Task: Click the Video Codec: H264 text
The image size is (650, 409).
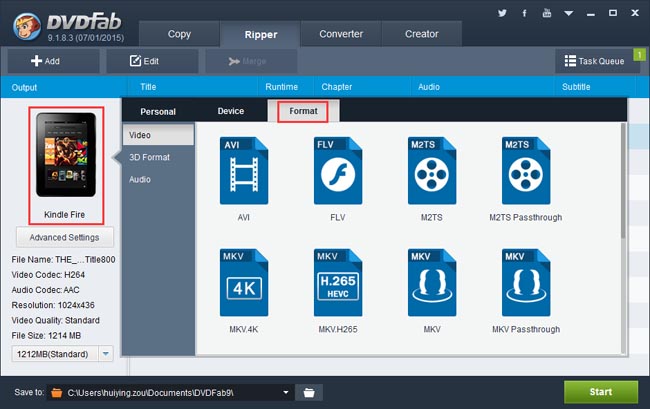Action: click(x=48, y=275)
